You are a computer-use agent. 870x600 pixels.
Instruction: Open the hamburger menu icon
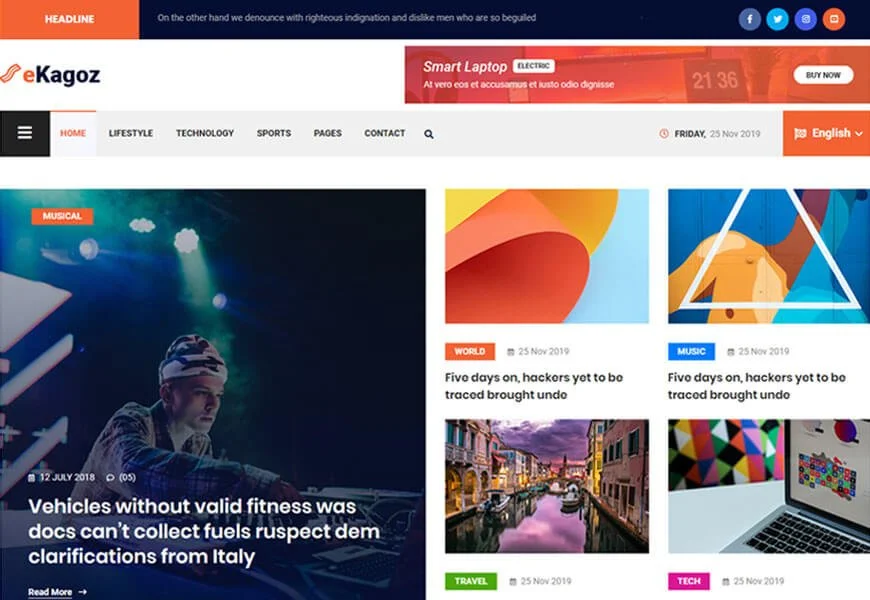coord(24,133)
